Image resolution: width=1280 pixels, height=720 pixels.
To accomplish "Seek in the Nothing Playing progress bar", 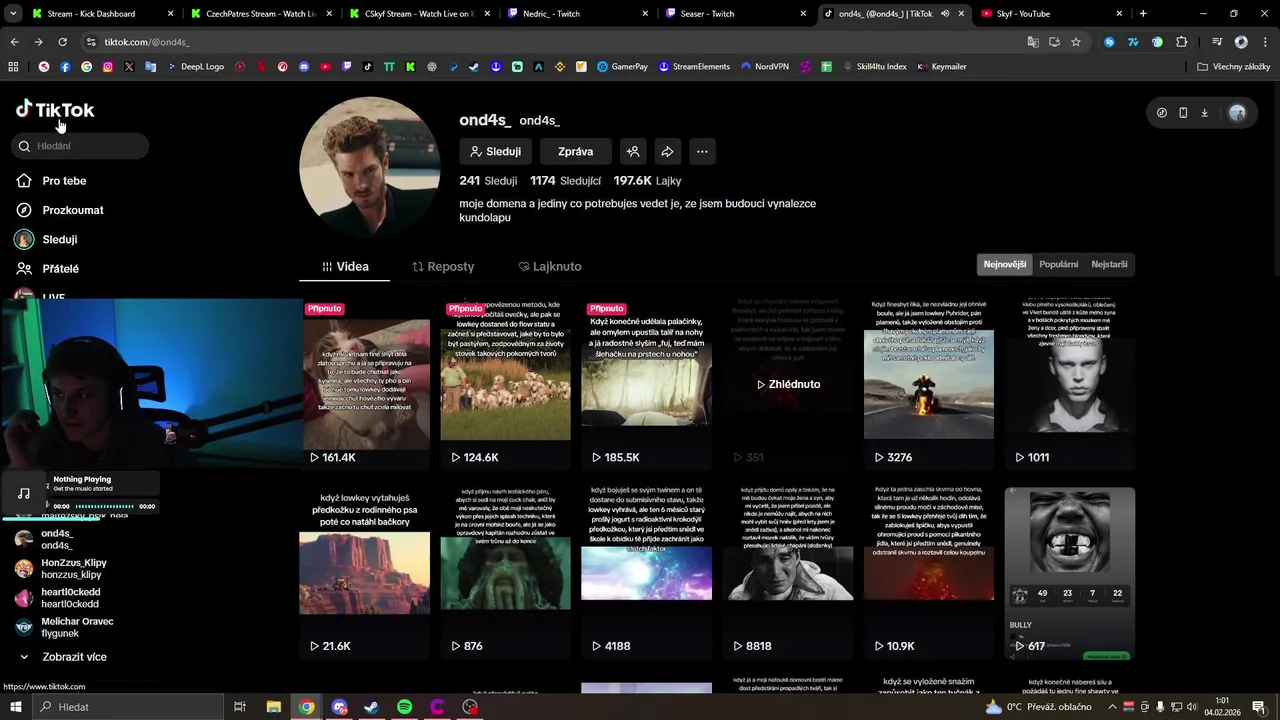I will click(105, 507).
